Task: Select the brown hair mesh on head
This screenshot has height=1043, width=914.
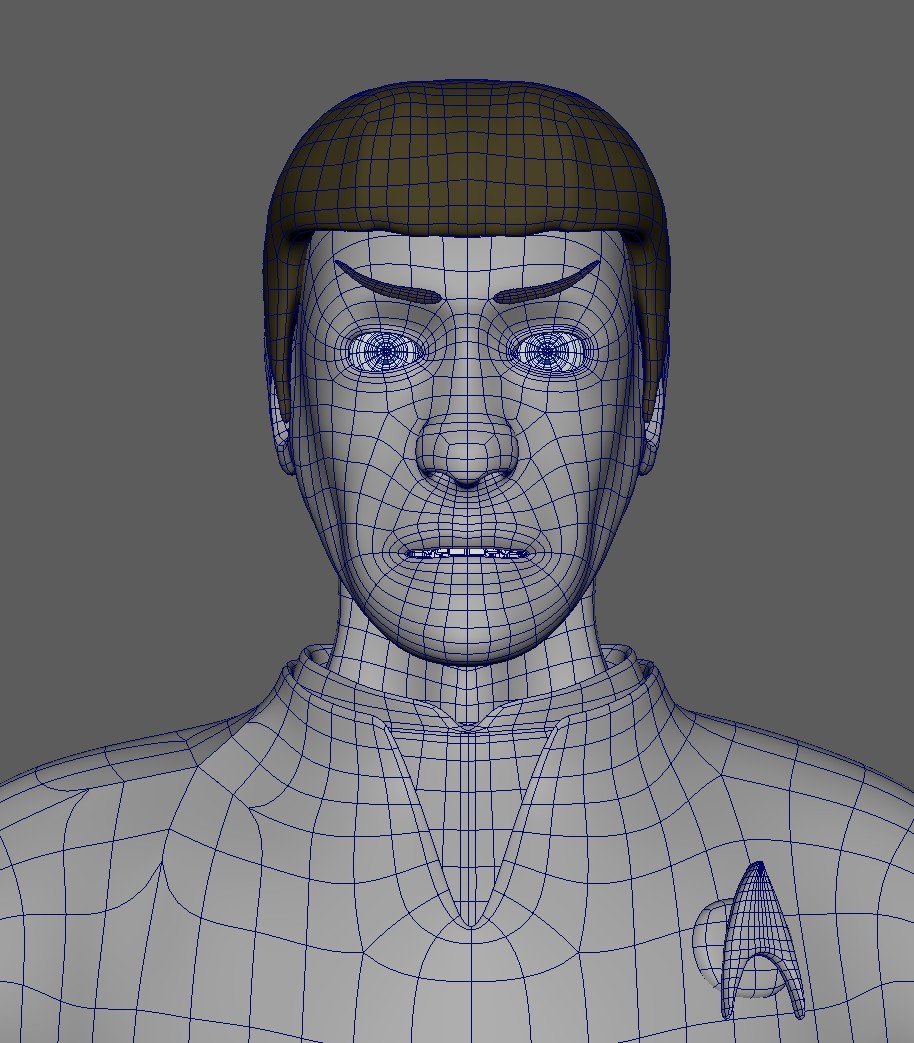Action: [467, 160]
